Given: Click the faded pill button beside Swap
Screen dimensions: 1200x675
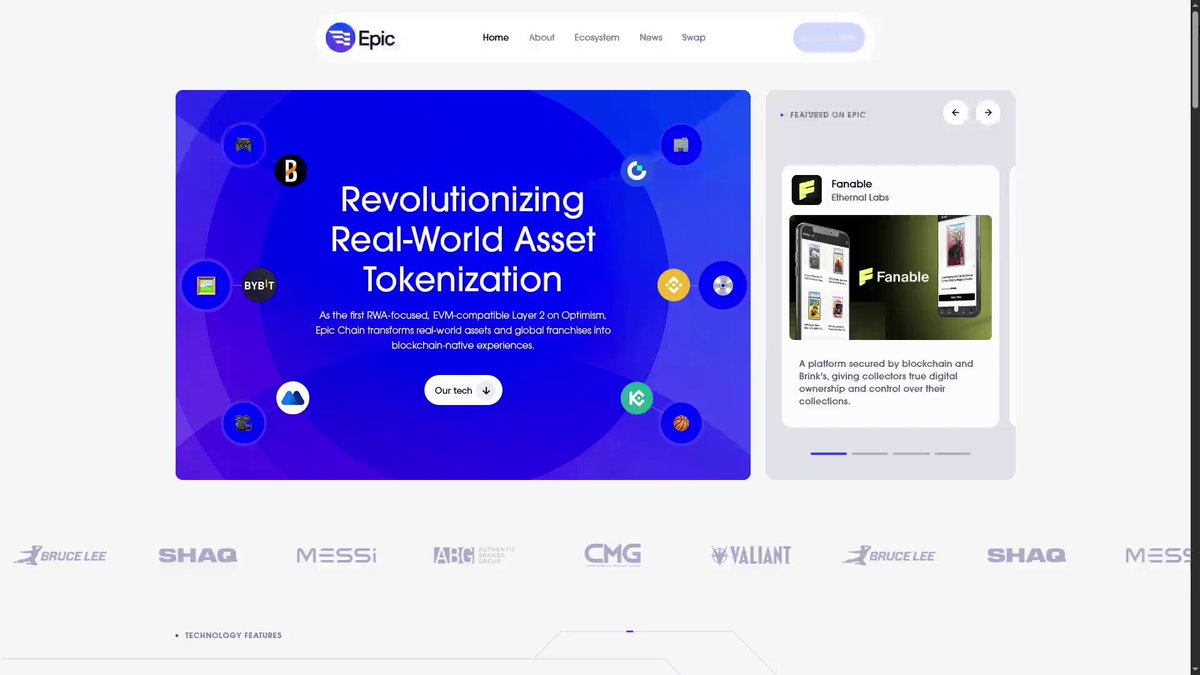Looking at the screenshot, I should 829,38.
